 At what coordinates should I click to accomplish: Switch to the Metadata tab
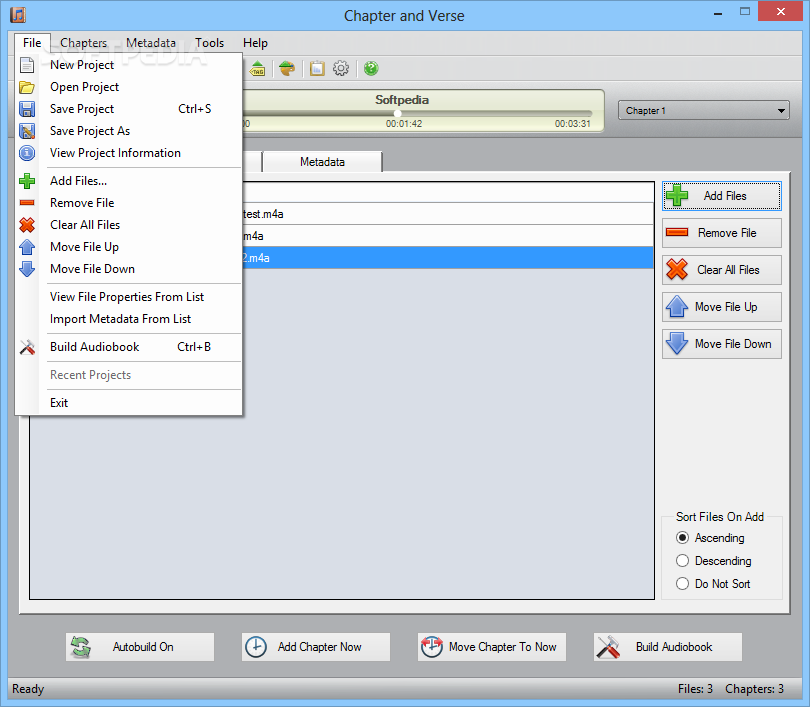[x=322, y=162]
